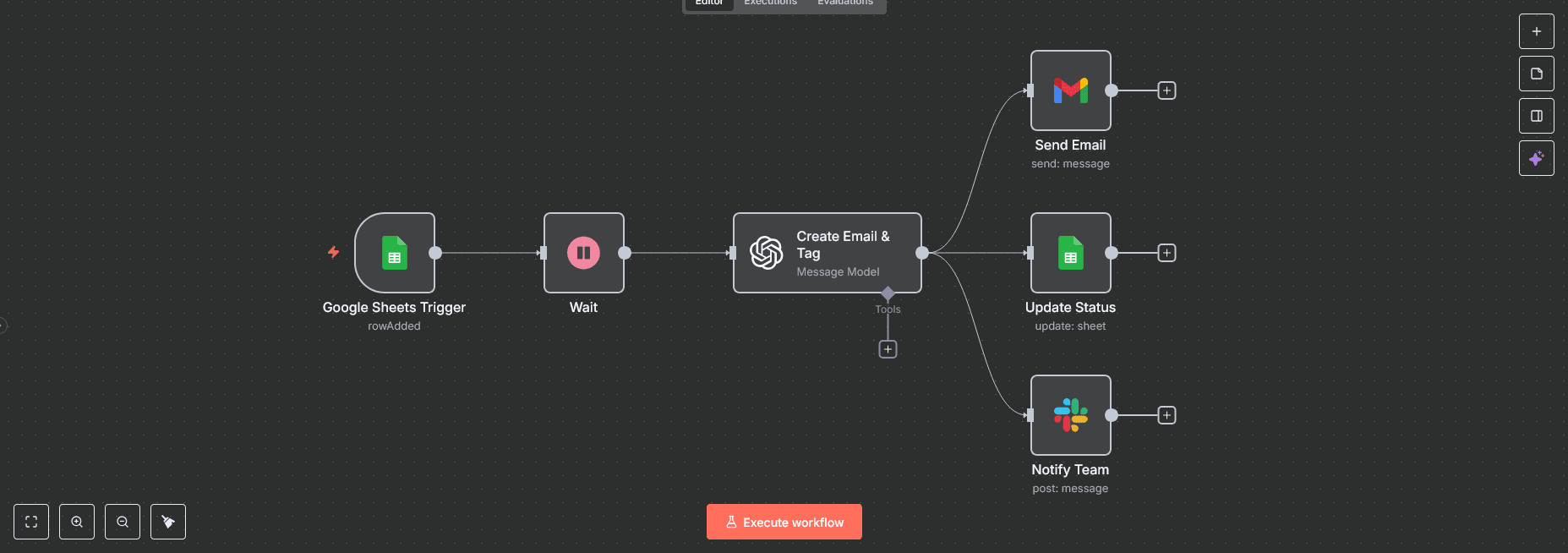Click the Execute workflow button
Image resolution: width=1568 pixels, height=553 pixels.
pyautogui.click(x=784, y=522)
